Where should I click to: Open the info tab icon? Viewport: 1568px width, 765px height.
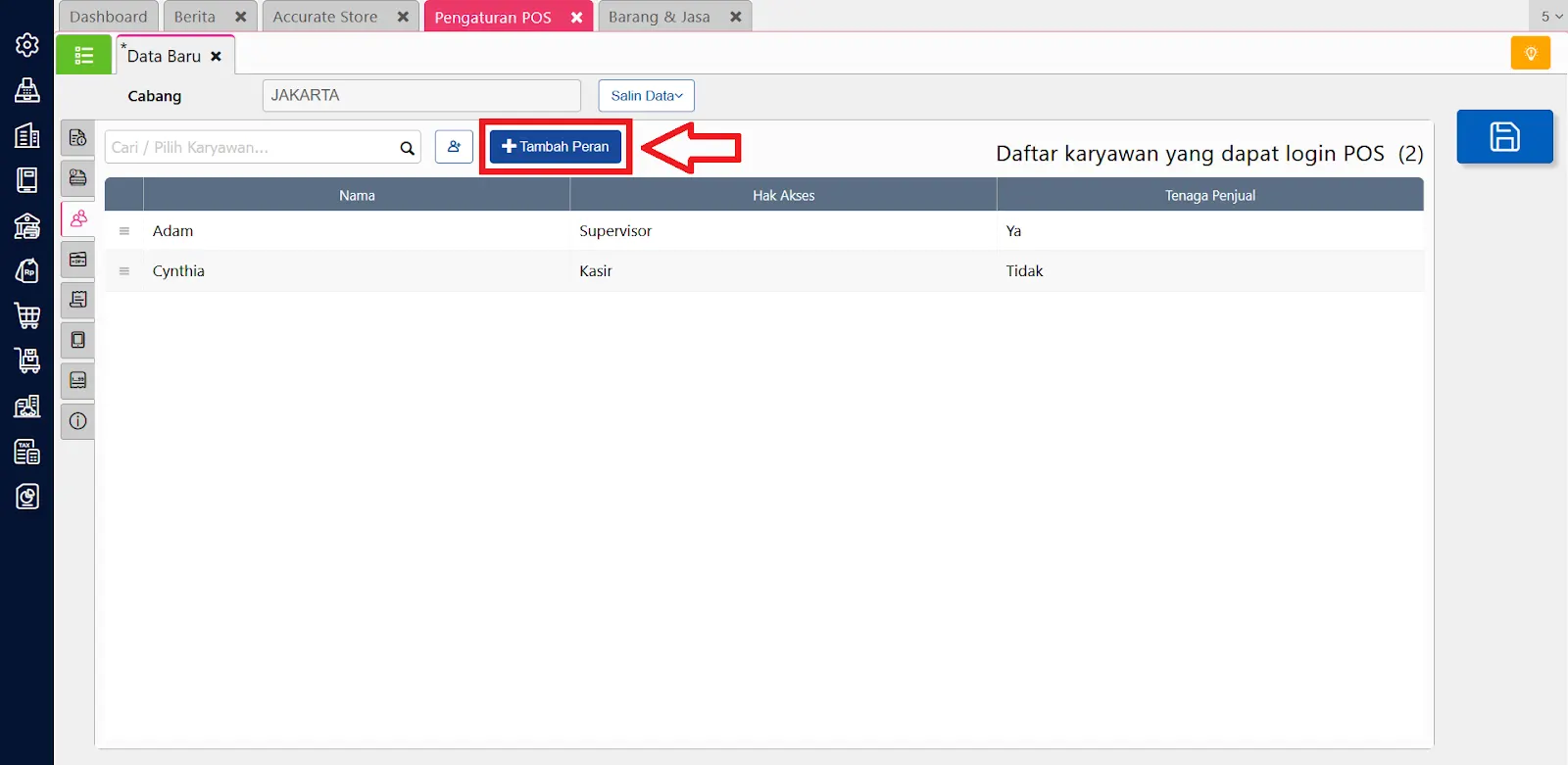click(x=78, y=421)
